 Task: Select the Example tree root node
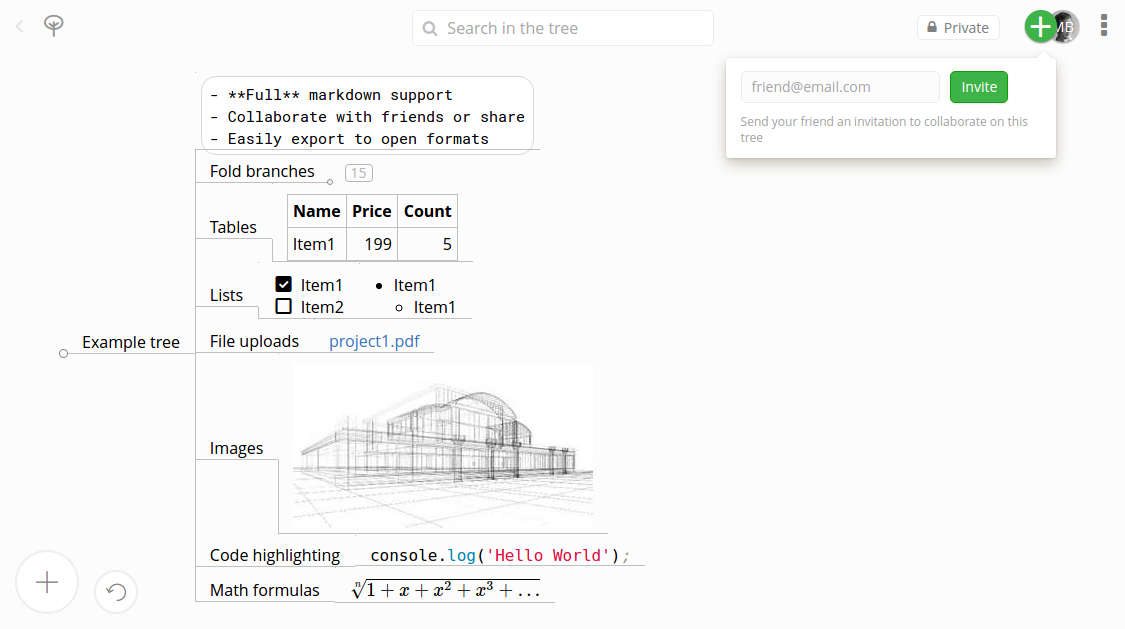(131, 342)
